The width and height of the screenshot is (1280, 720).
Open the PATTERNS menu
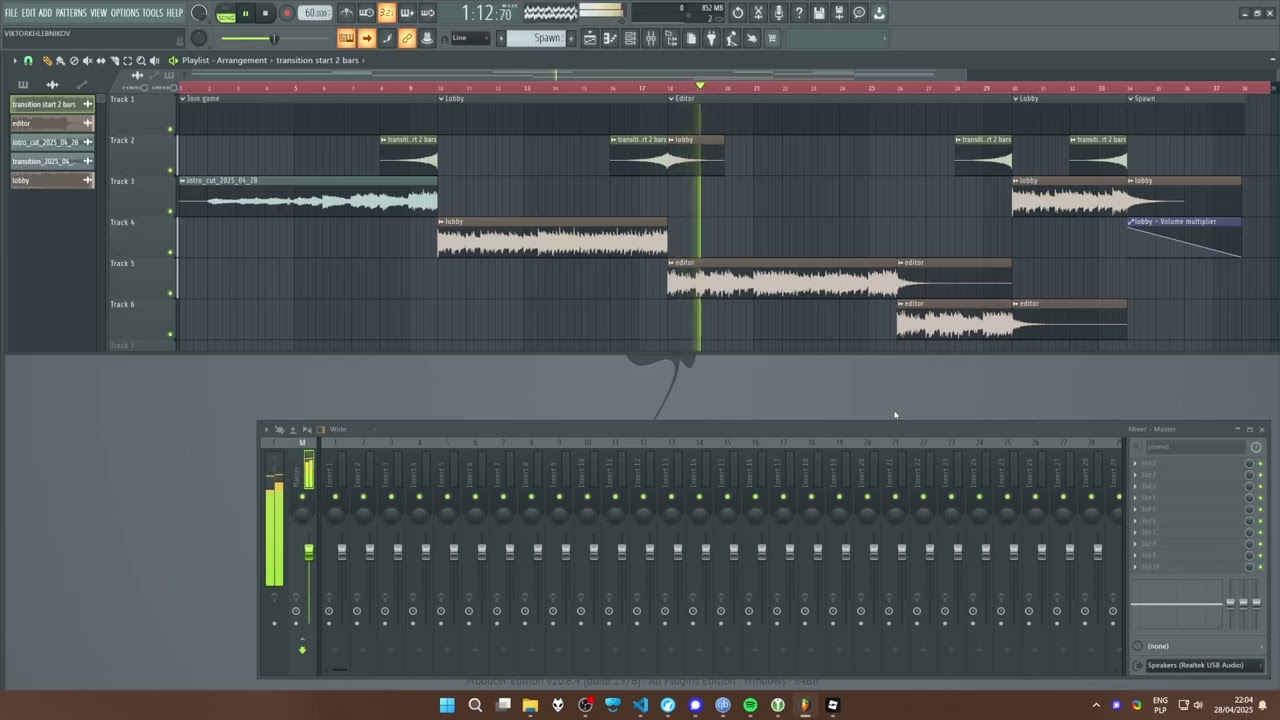click(x=71, y=13)
